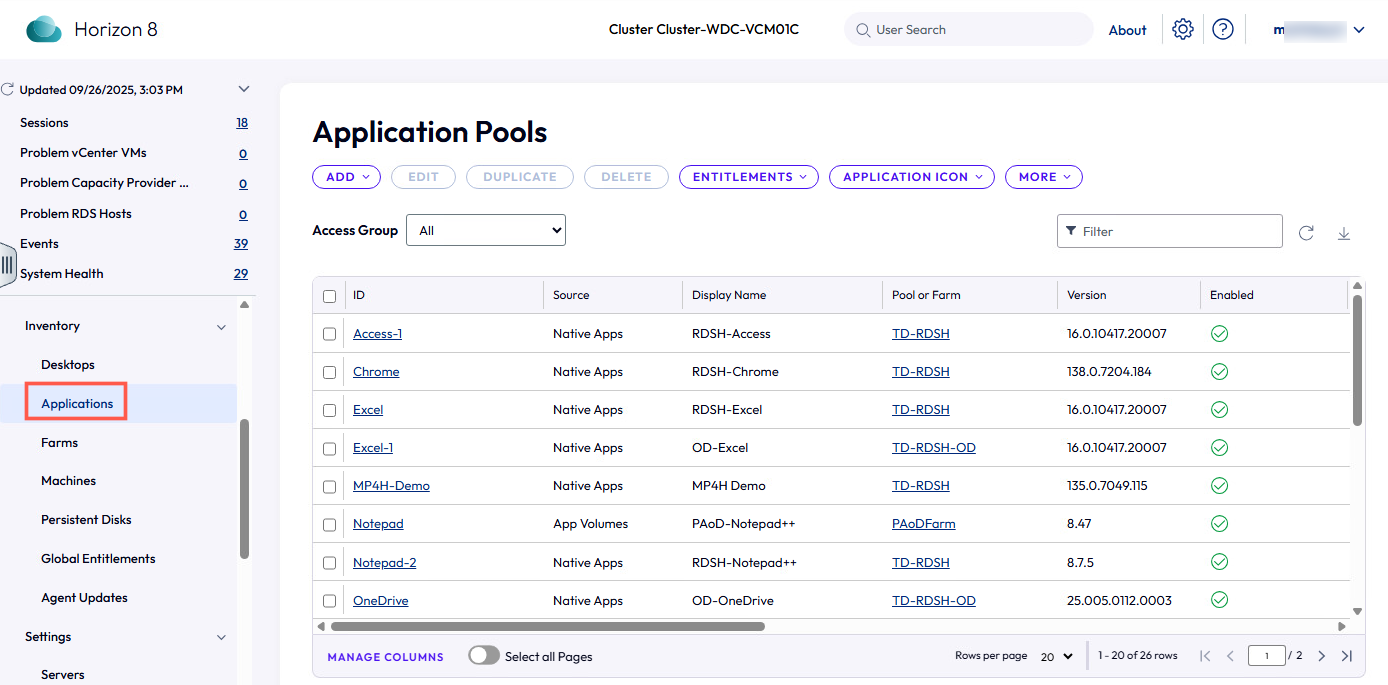
Task: Collapse the Inventory section
Action: 221,327
